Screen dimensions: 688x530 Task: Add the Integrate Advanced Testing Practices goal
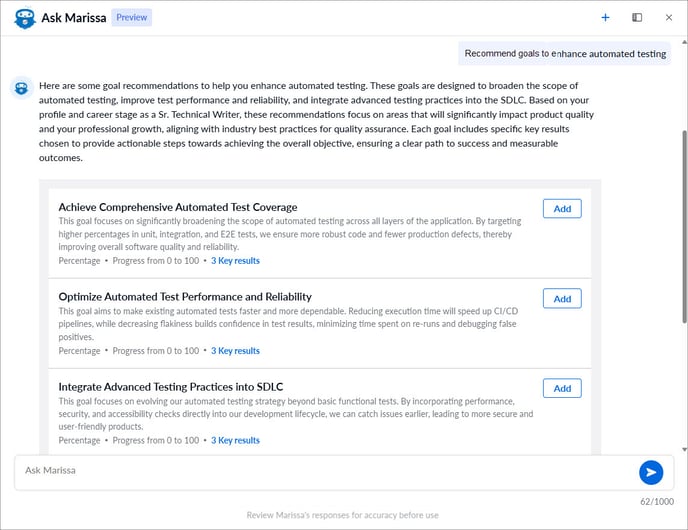562,388
